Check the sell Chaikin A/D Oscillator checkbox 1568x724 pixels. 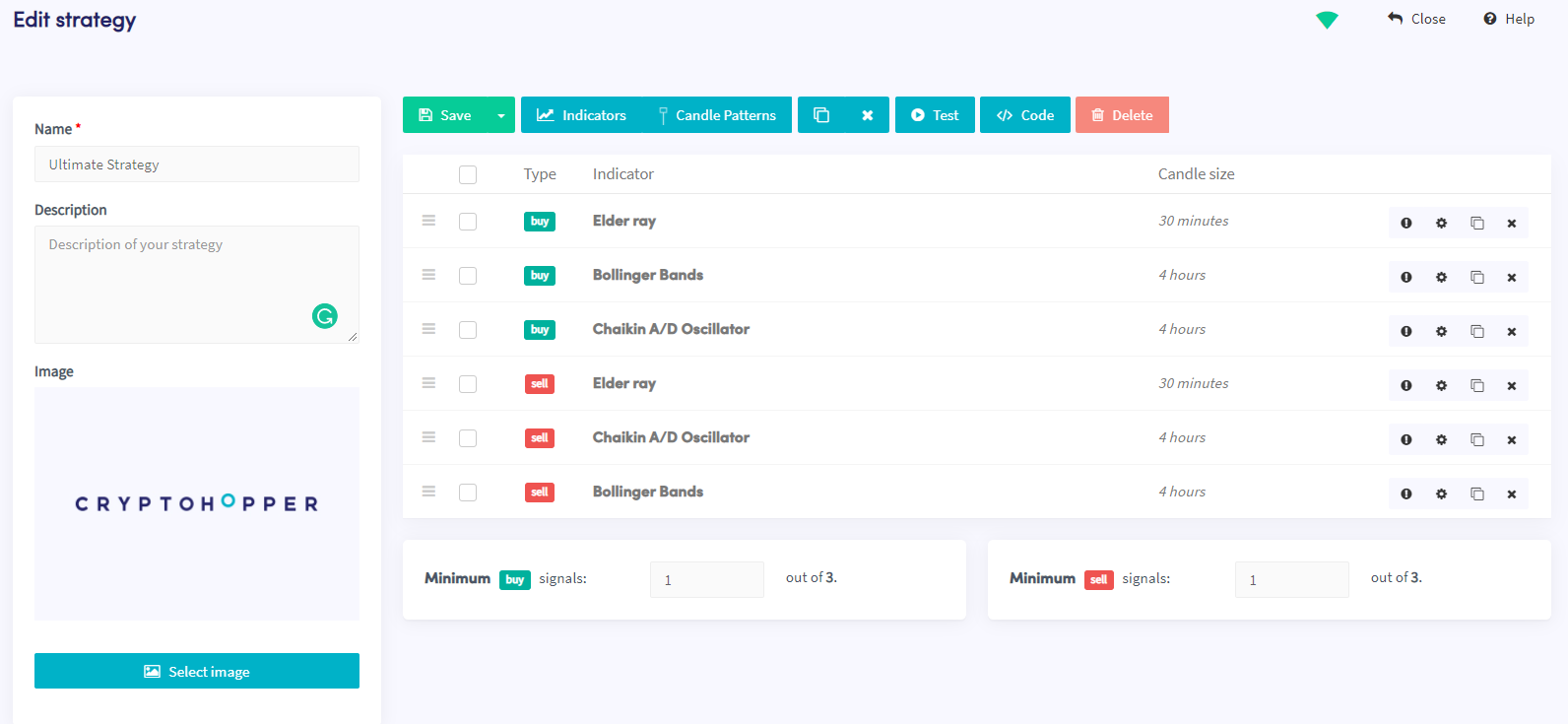[468, 438]
